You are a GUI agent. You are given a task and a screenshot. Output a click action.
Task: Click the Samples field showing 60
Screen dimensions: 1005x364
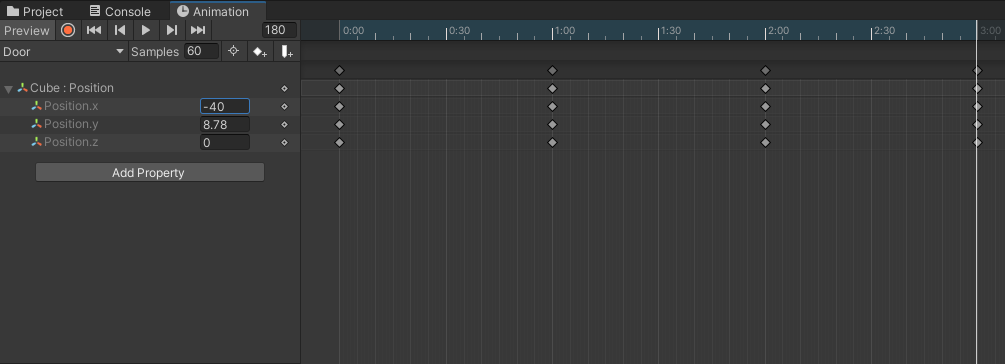click(201, 51)
